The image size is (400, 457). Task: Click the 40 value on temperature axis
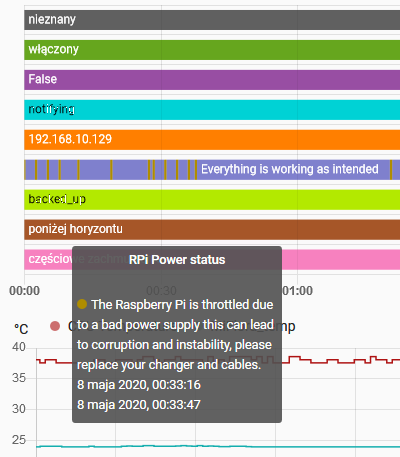coord(19,347)
